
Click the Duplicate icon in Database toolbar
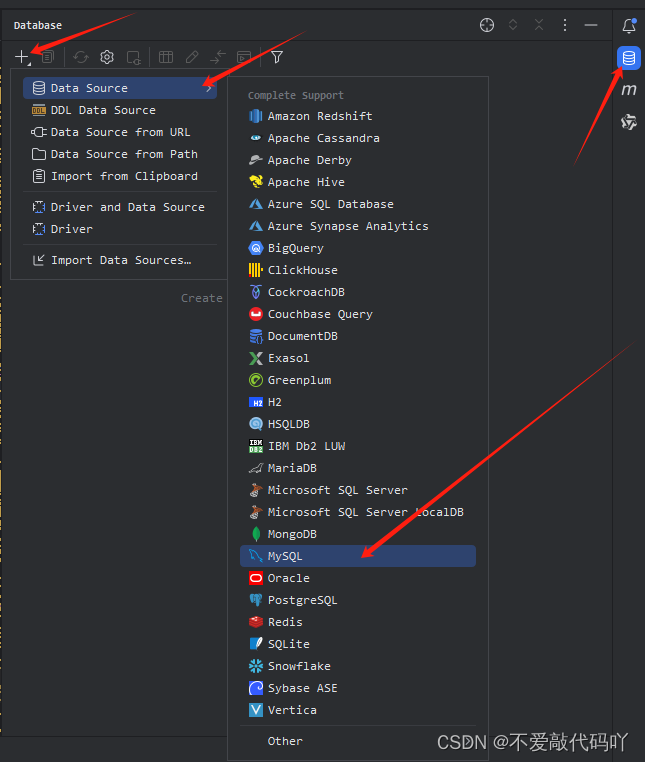(x=48, y=57)
